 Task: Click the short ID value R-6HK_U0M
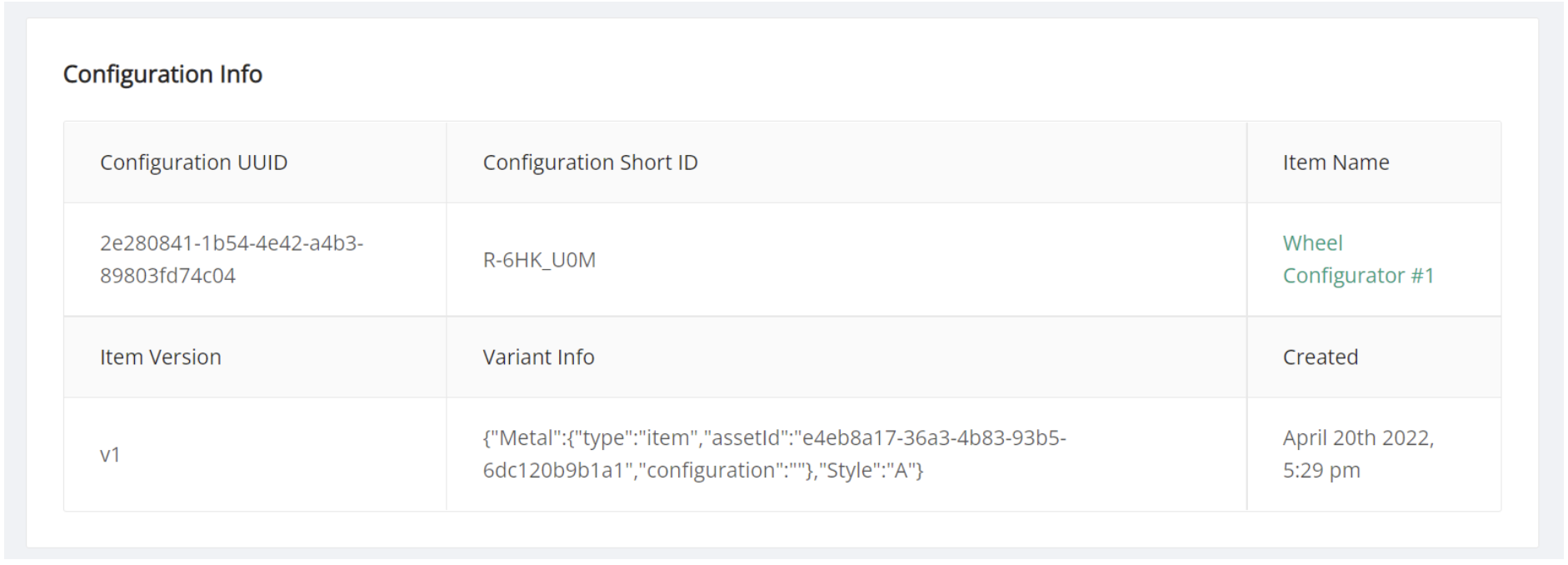[539, 260]
